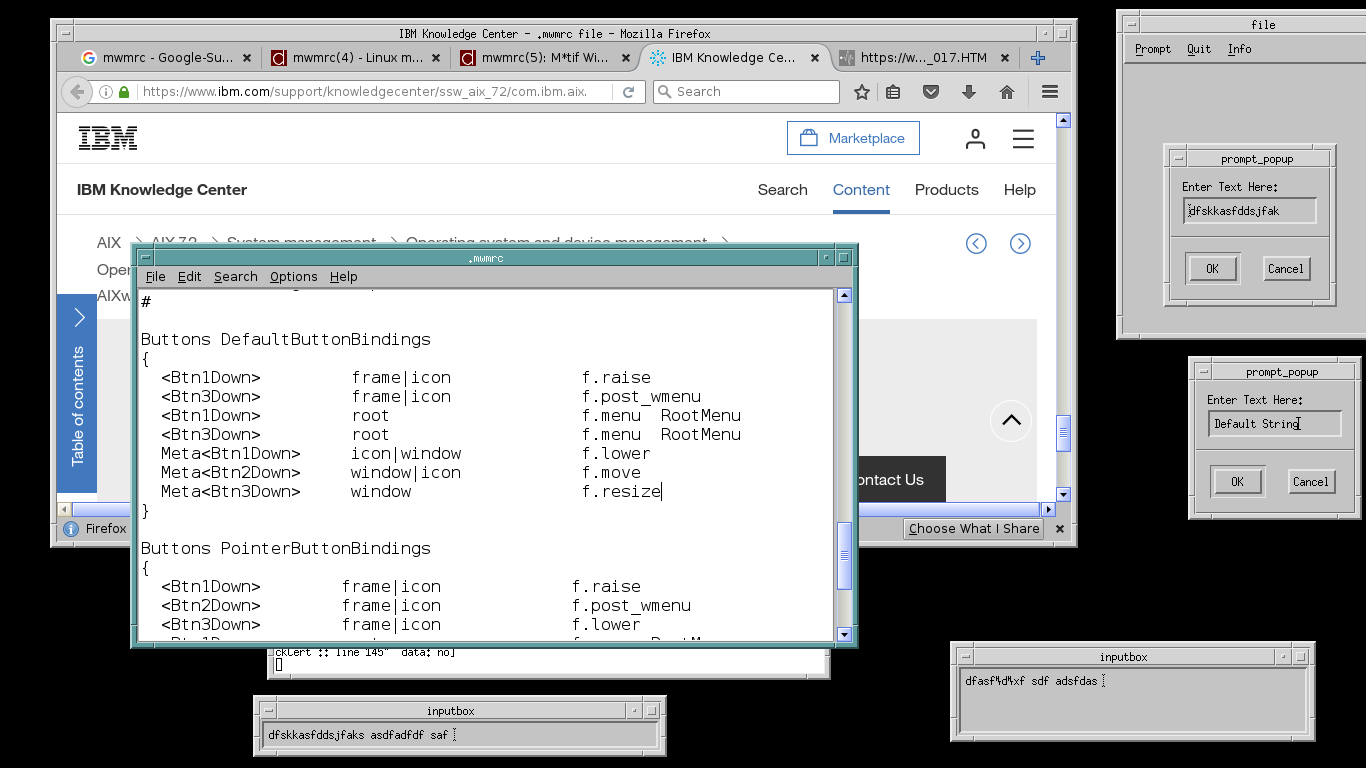Click the Firefox info icon in the notification bar
Screen dimensions: 1366x768
(x=71, y=529)
